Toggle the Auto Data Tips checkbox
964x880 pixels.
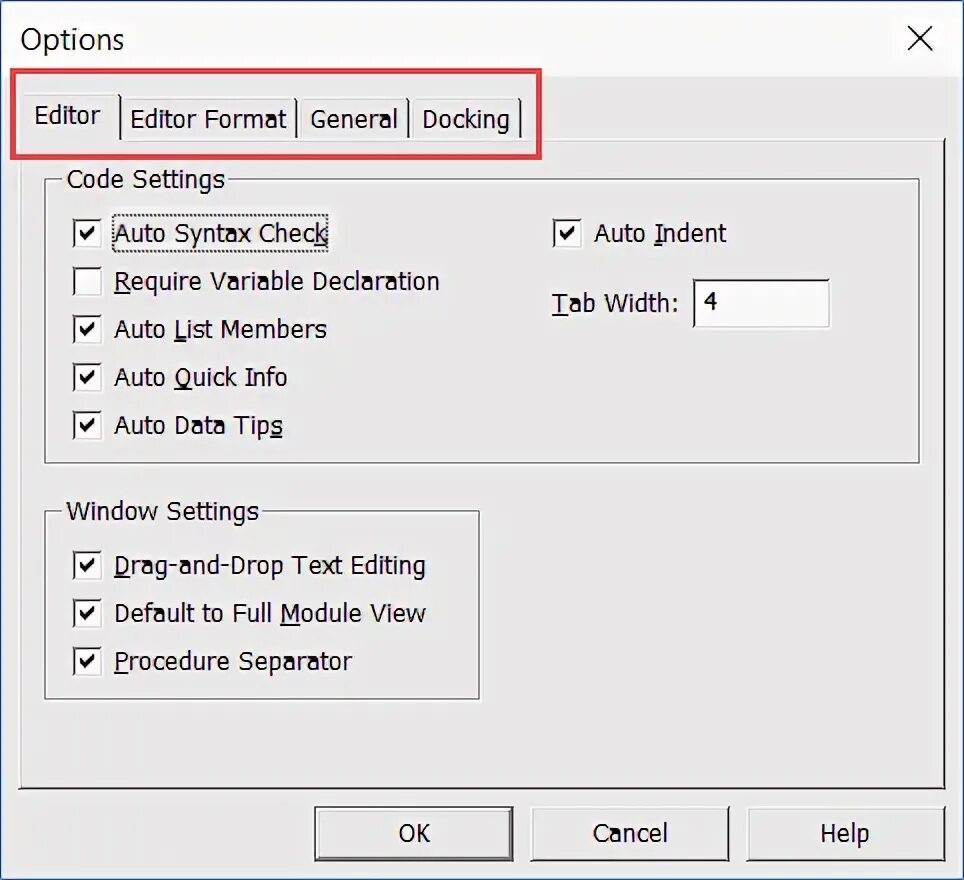coord(88,426)
